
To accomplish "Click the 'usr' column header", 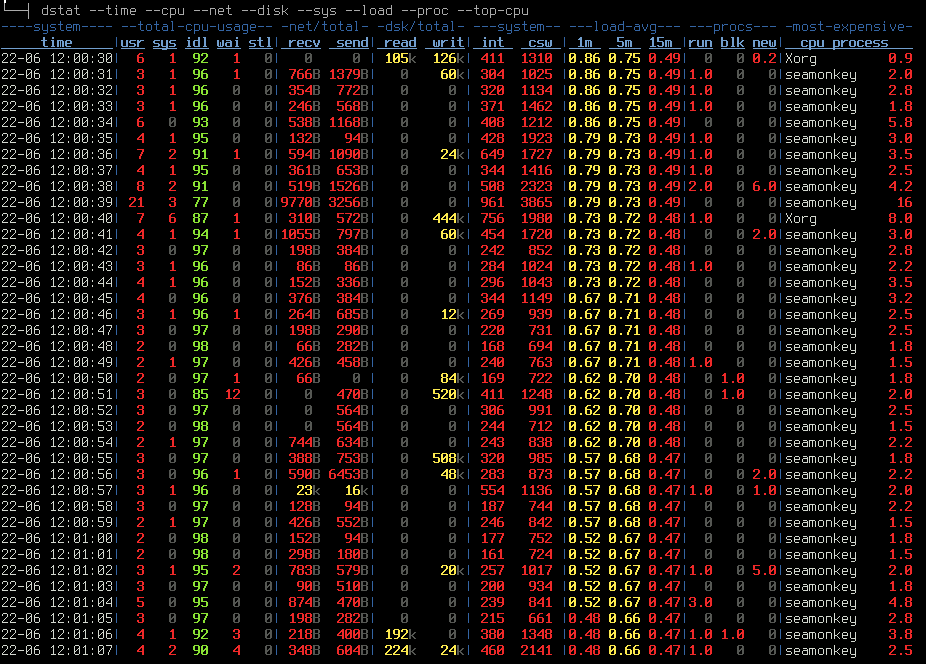I will (132, 43).
